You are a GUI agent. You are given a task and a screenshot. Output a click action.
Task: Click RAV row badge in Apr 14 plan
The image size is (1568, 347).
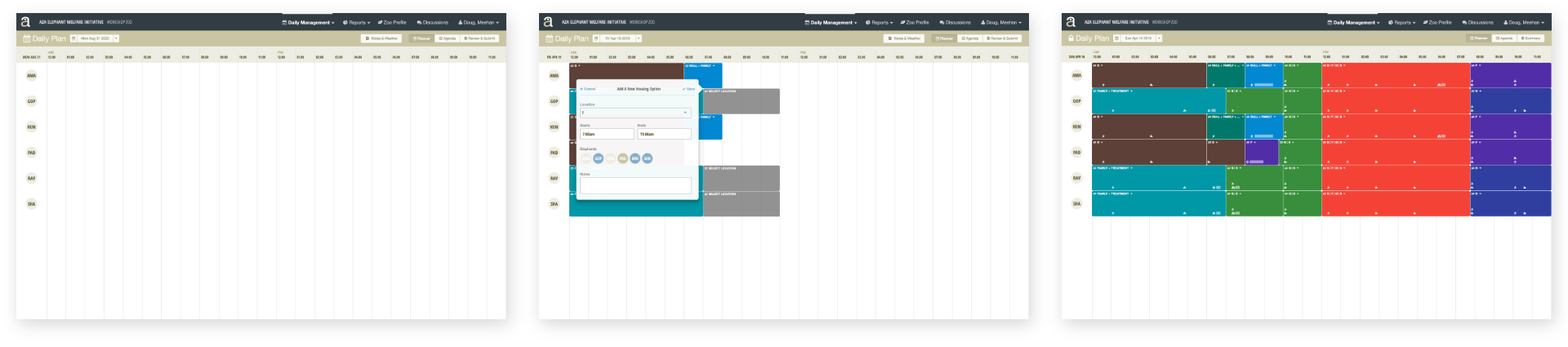(1076, 178)
